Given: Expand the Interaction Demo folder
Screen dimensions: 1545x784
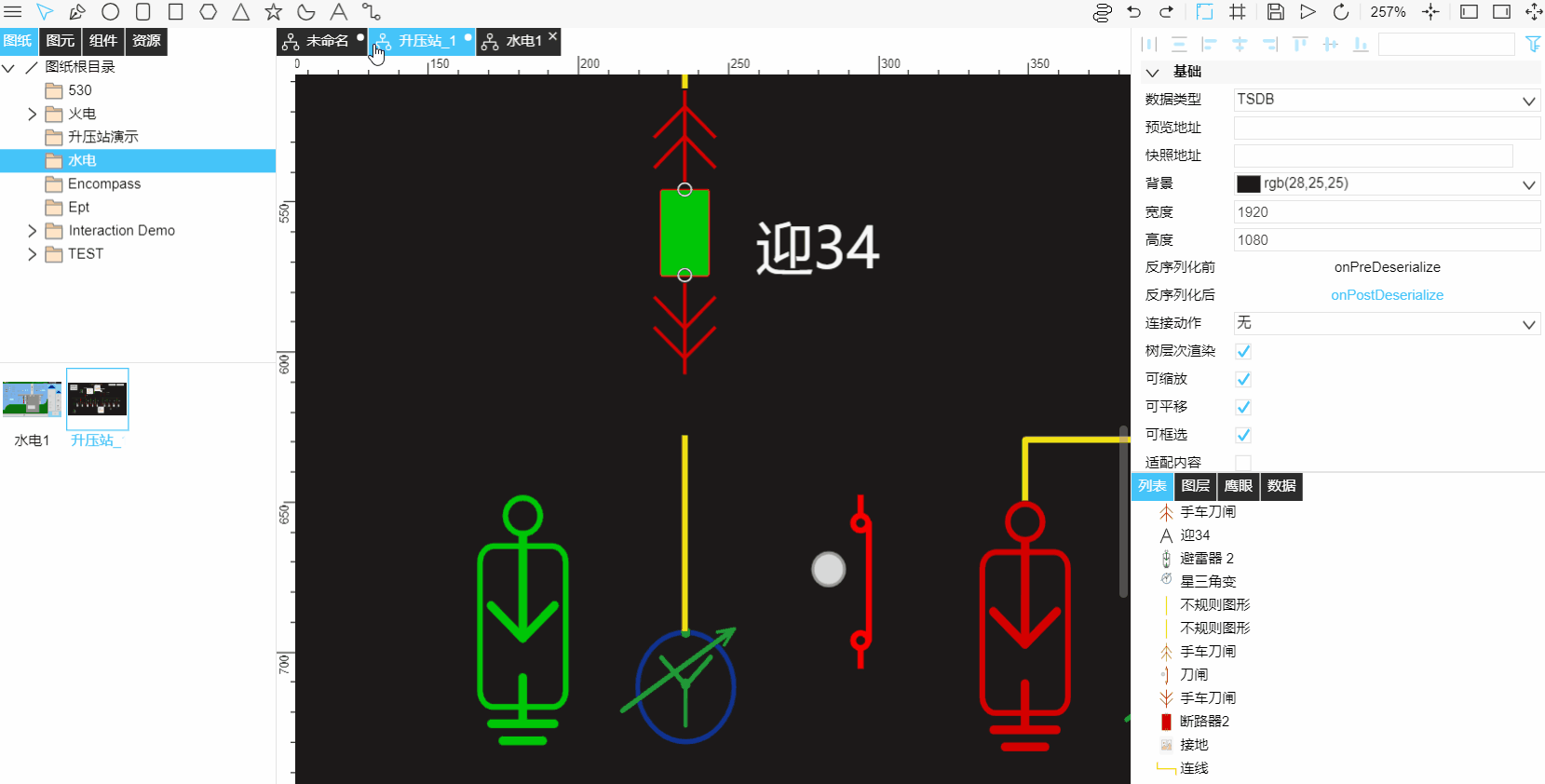Looking at the screenshot, I should [32, 230].
